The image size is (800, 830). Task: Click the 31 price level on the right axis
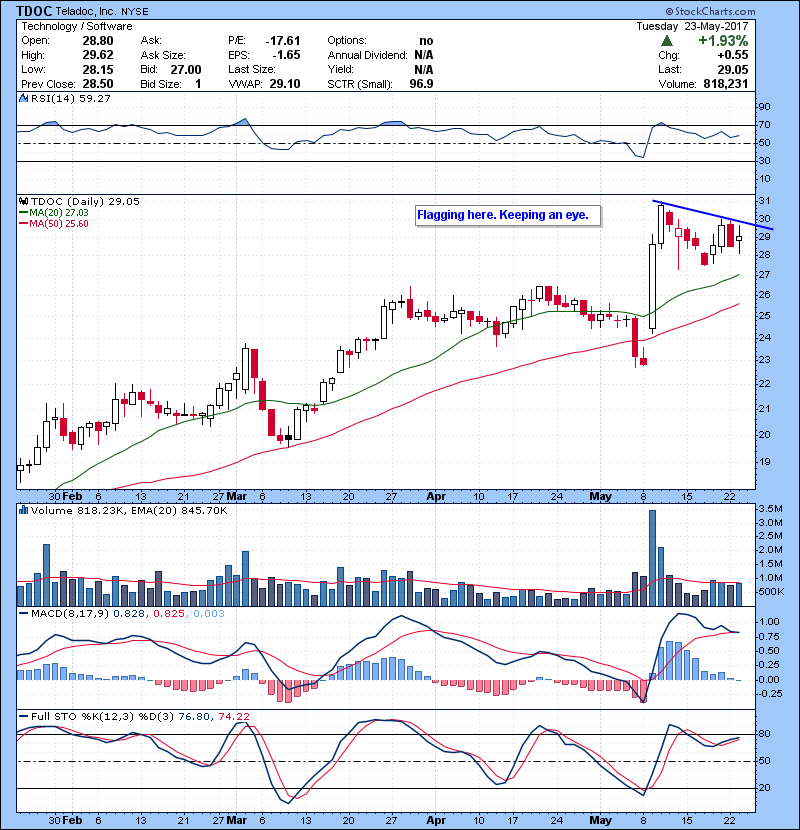coord(764,201)
